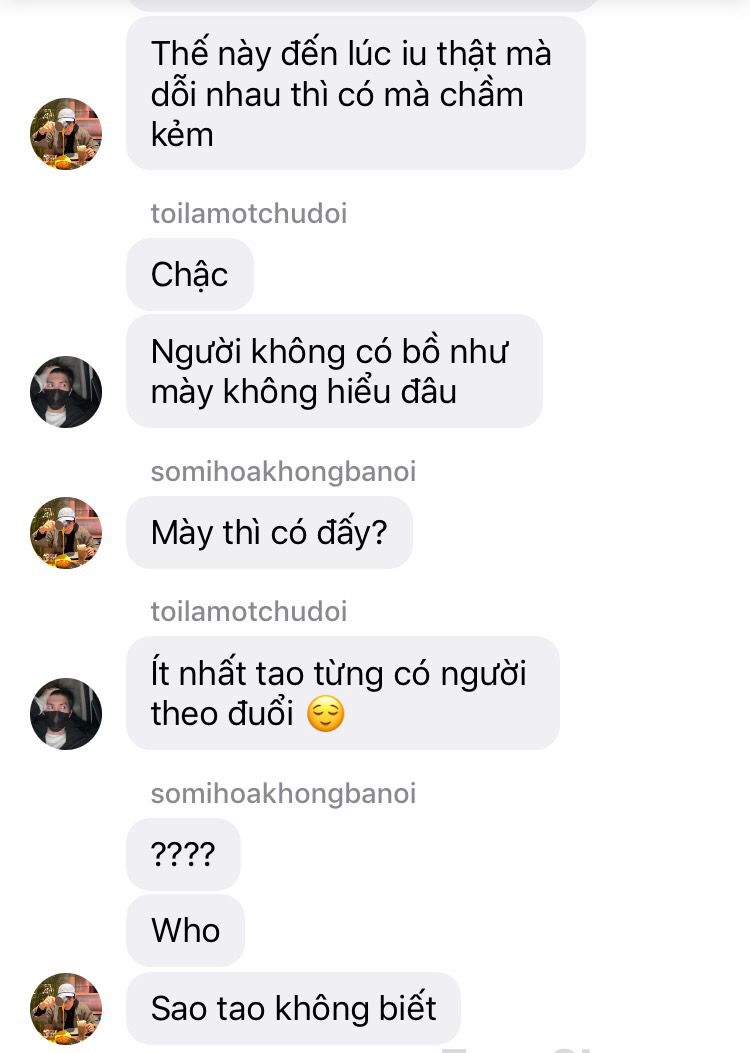
Task: Select the 'Who' message bubble
Action: [185, 930]
